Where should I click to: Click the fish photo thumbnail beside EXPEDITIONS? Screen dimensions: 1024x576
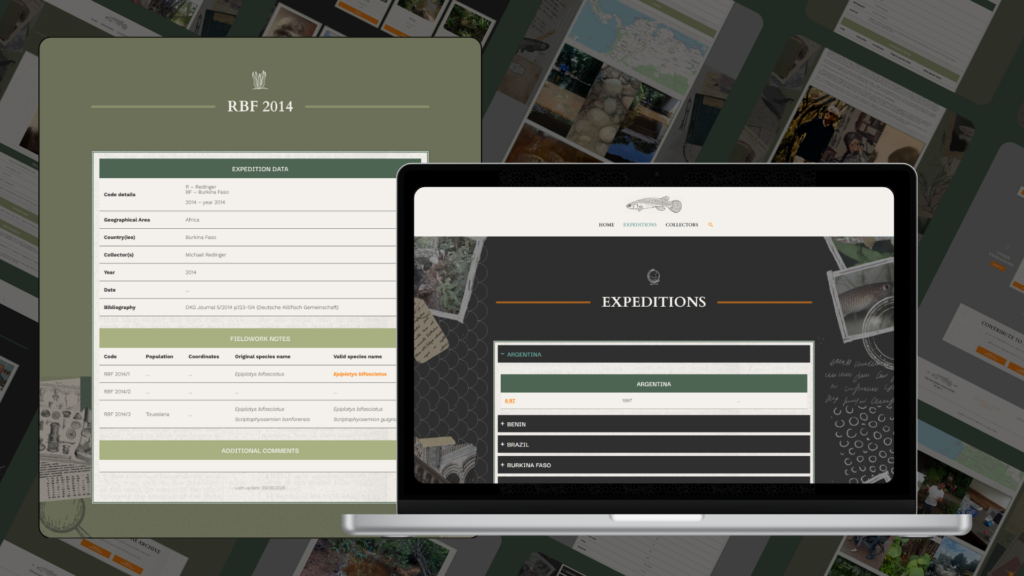(x=860, y=300)
